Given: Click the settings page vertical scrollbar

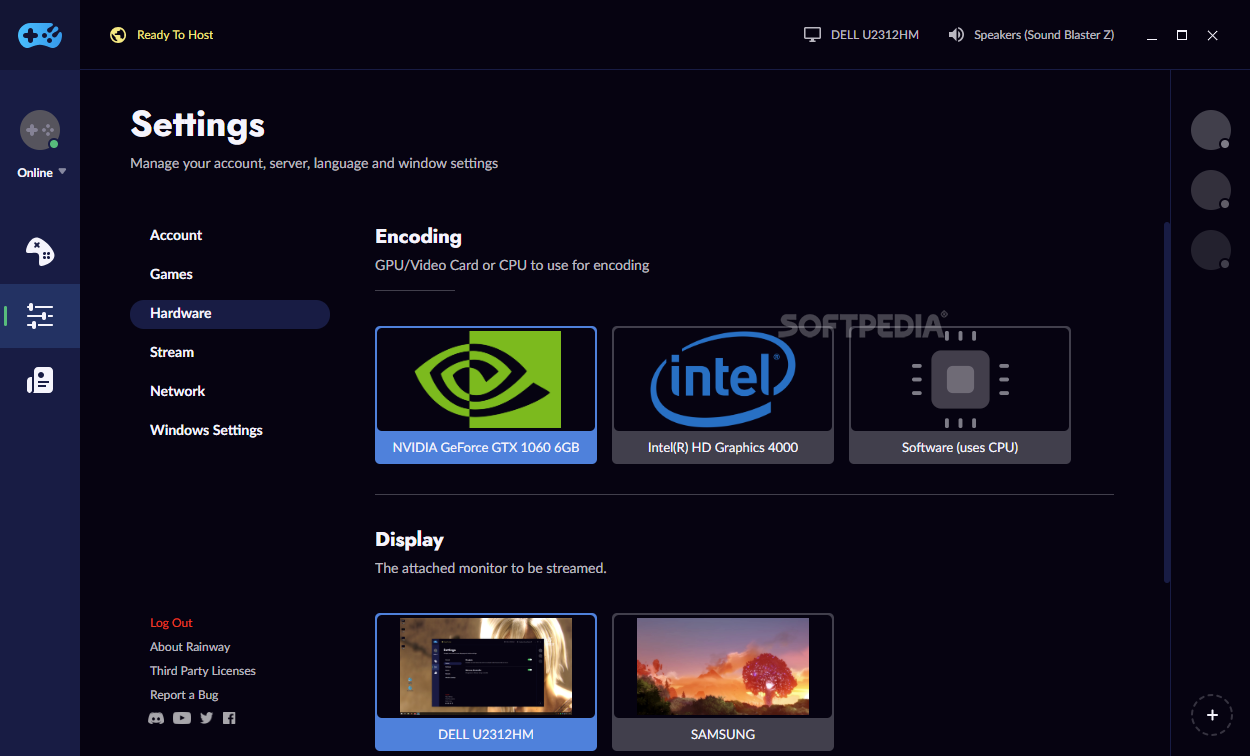Looking at the screenshot, I should click(x=1166, y=402).
